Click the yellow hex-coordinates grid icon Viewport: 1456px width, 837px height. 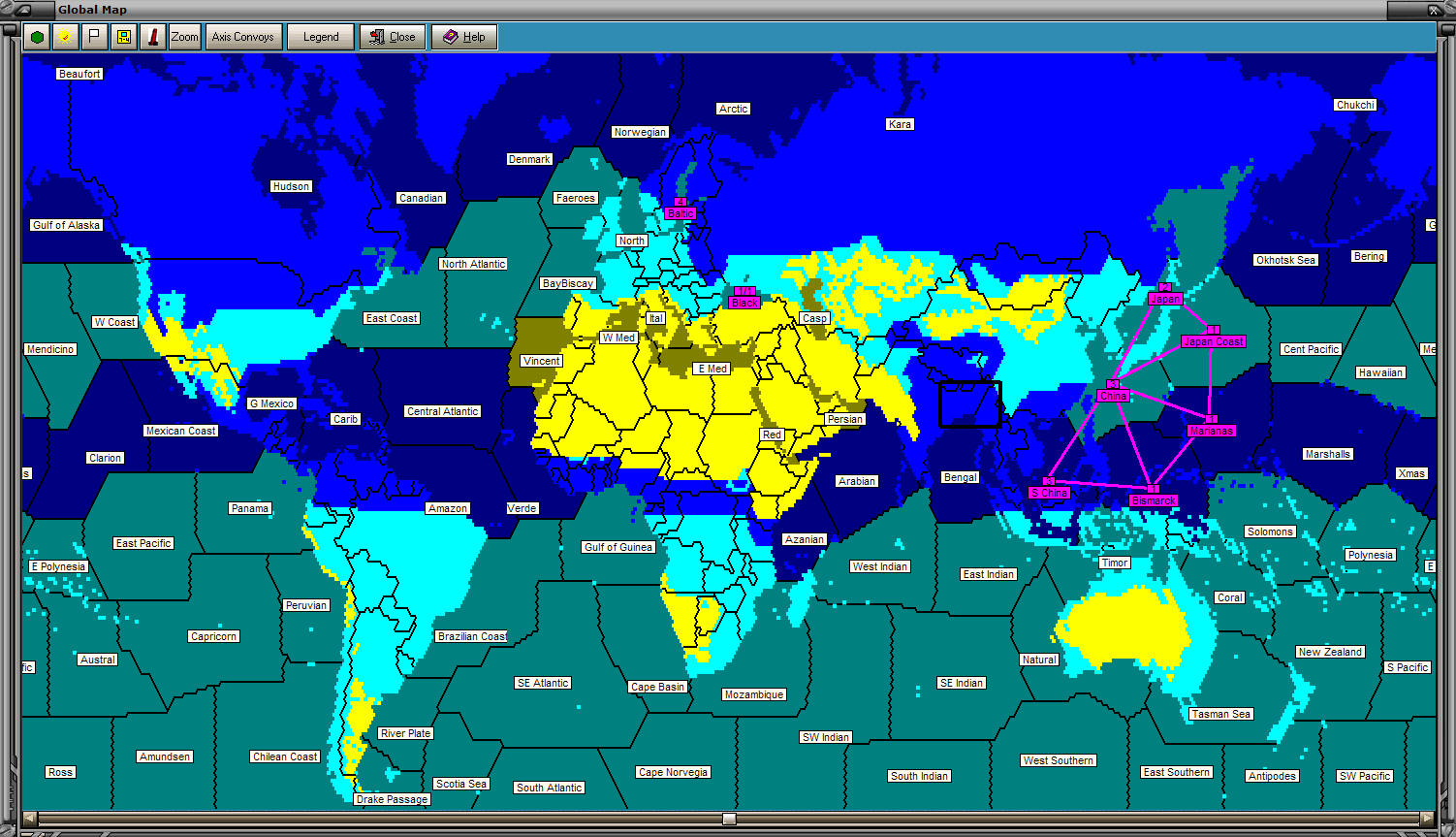(x=122, y=36)
